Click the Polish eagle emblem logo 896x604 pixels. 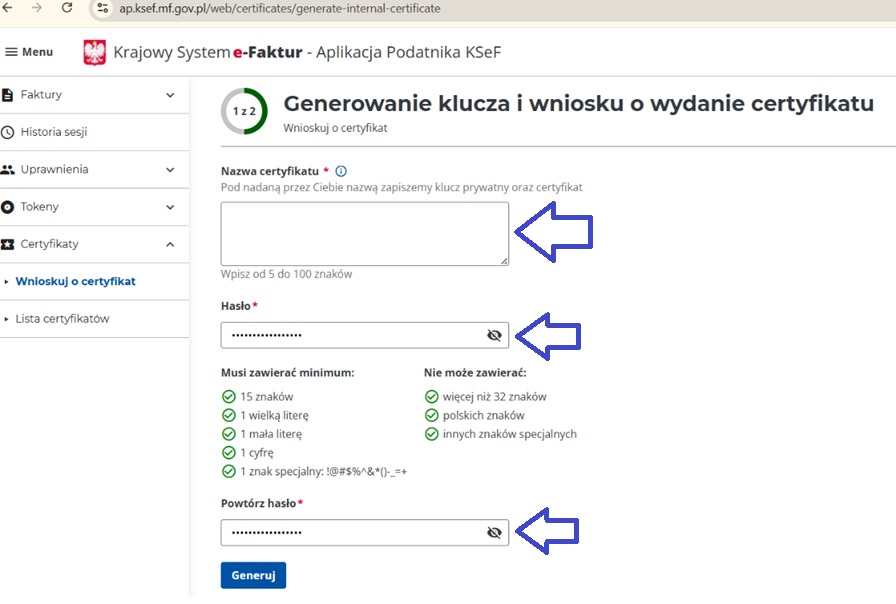[94, 52]
